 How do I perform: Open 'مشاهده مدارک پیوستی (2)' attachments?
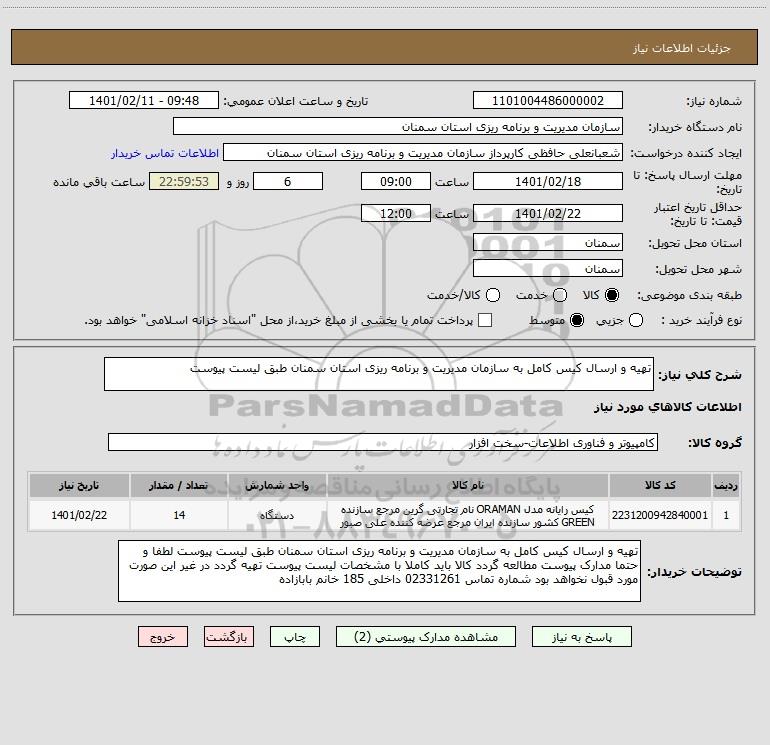tap(426, 637)
